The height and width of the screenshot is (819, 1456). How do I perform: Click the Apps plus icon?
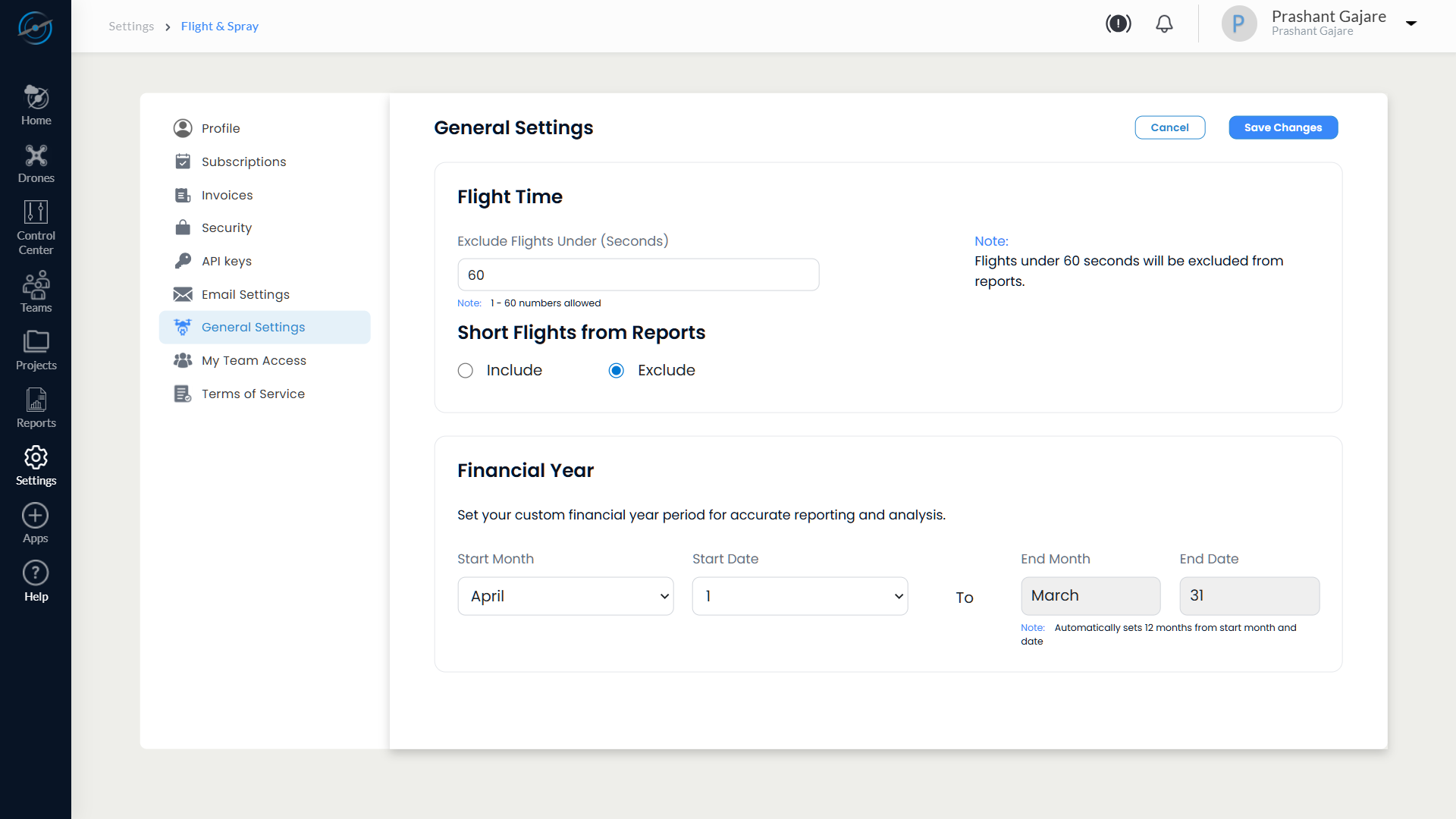[36, 523]
